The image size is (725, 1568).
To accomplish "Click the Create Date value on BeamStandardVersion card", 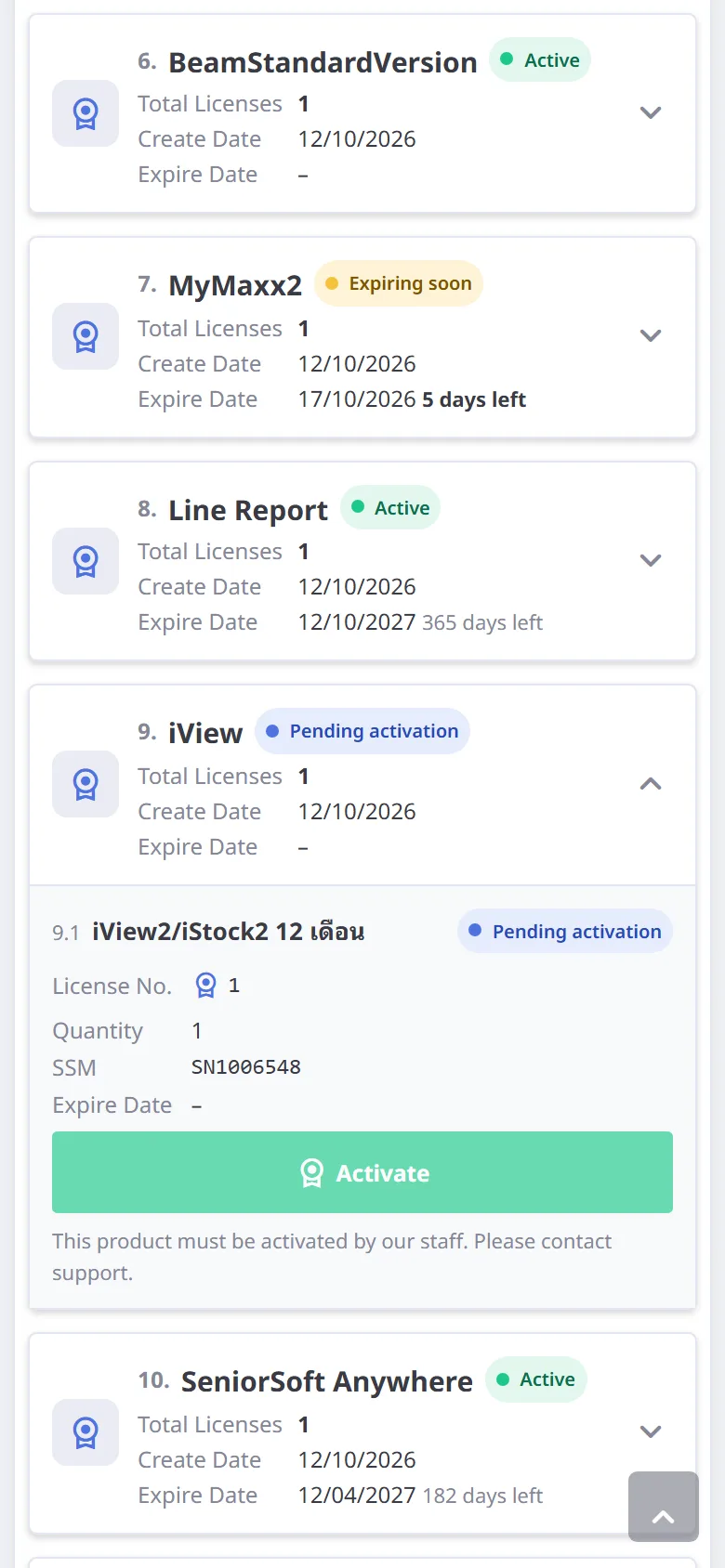I will pos(357,139).
